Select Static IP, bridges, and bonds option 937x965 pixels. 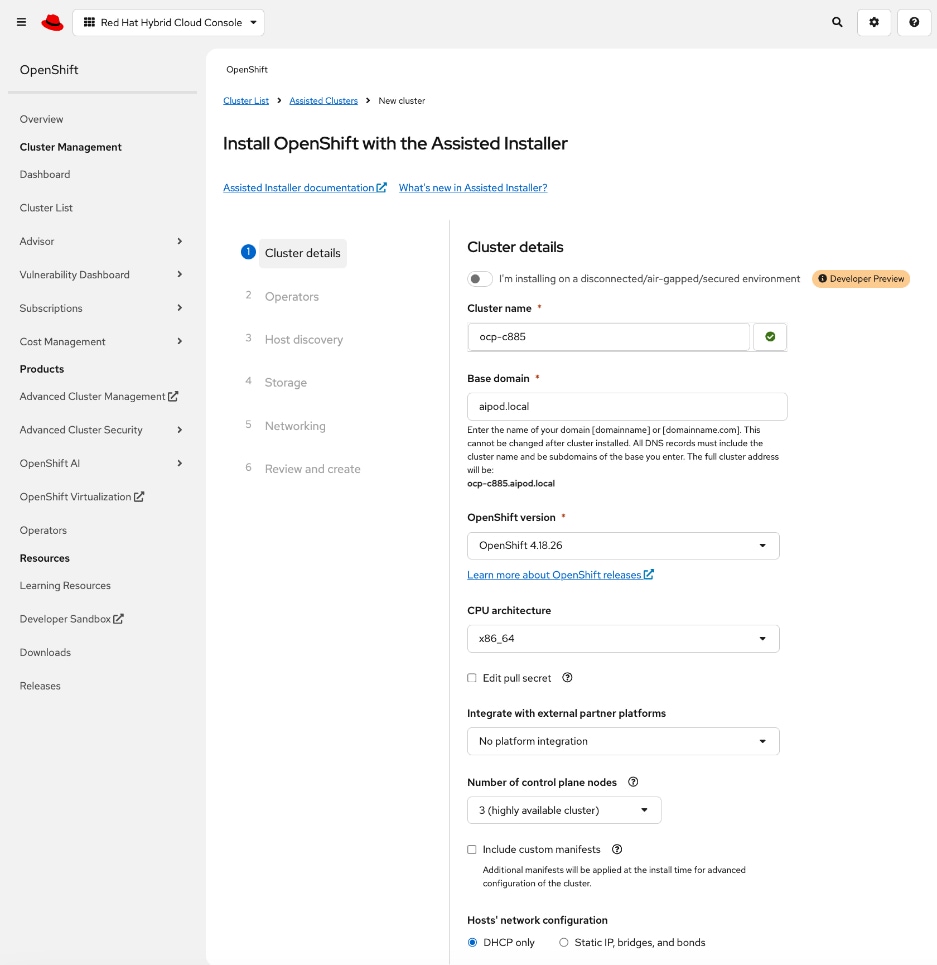(564, 942)
